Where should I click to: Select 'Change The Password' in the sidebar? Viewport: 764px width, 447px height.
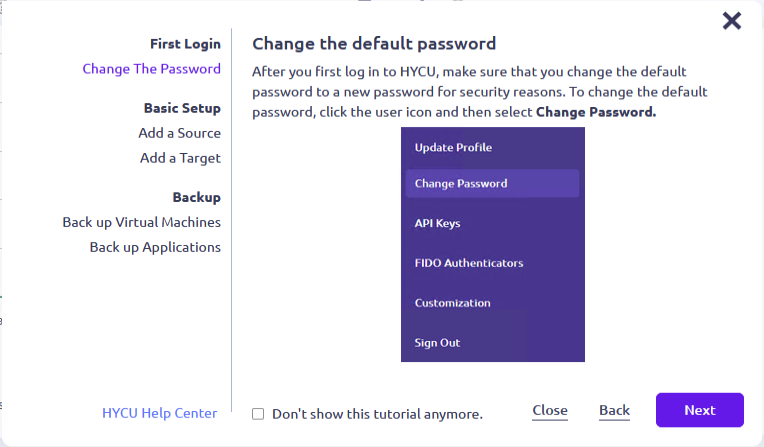(x=151, y=69)
